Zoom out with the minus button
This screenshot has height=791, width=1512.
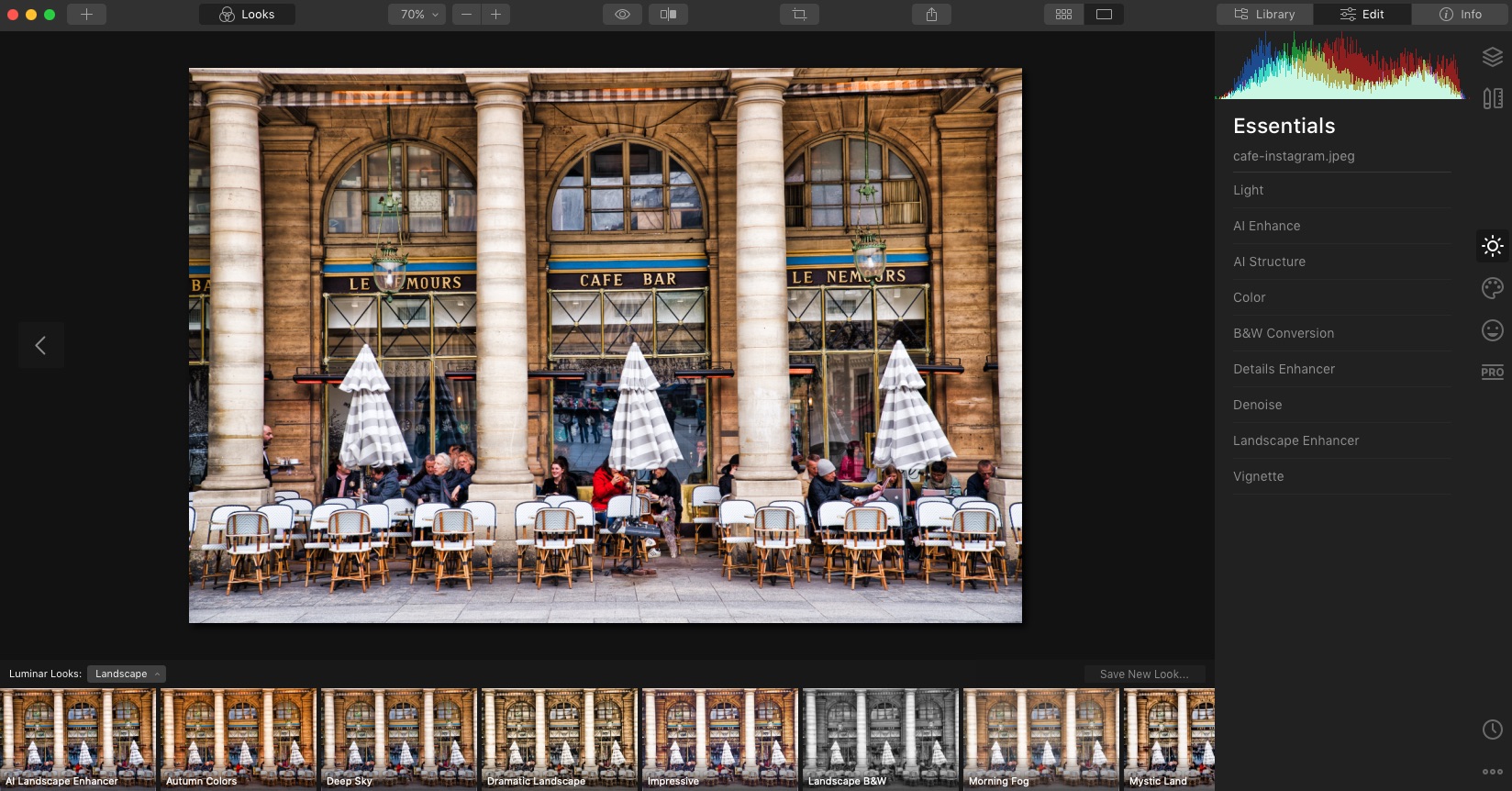(x=466, y=15)
